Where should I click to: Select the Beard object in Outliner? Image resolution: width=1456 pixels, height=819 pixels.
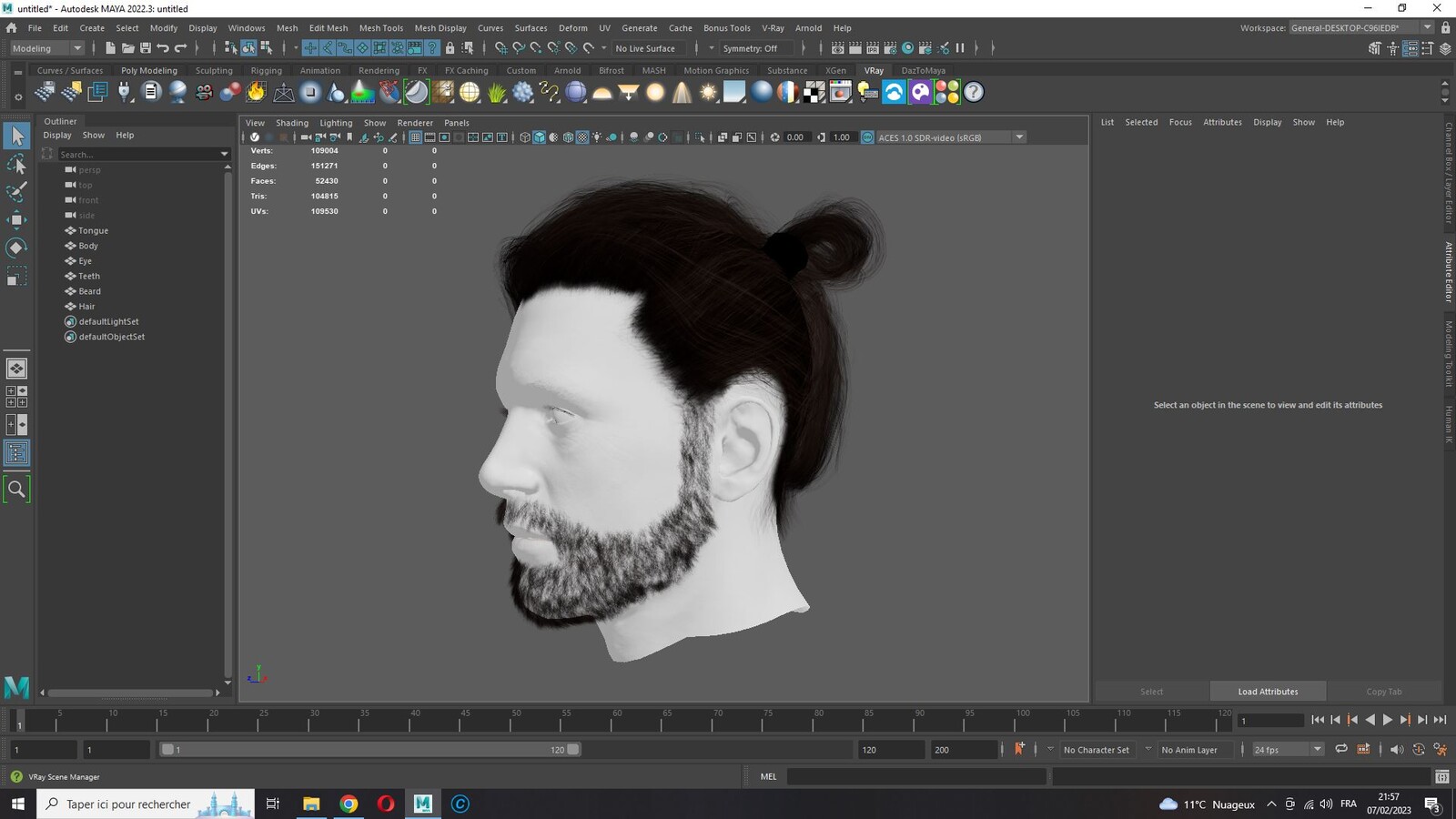click(x=89, y=291)
